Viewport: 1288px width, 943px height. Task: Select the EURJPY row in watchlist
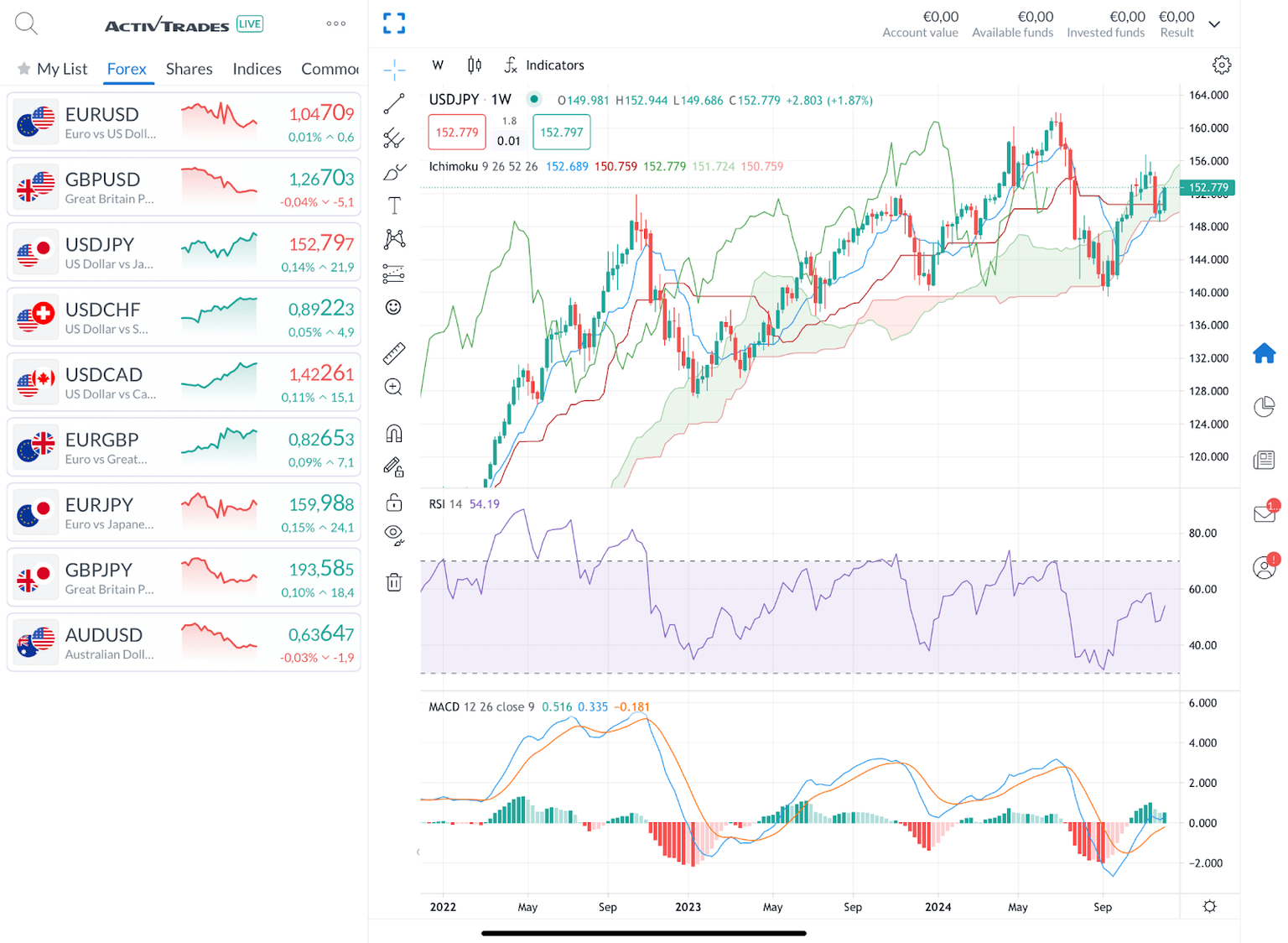tap(184, 513)
